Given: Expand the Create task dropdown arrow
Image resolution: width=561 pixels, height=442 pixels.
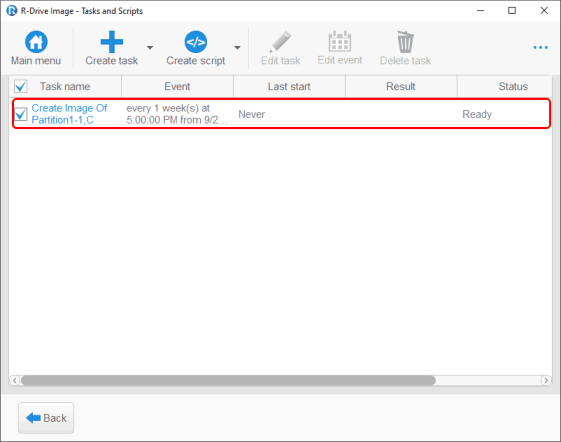Looking at the screenshot, I should (150, 47).
